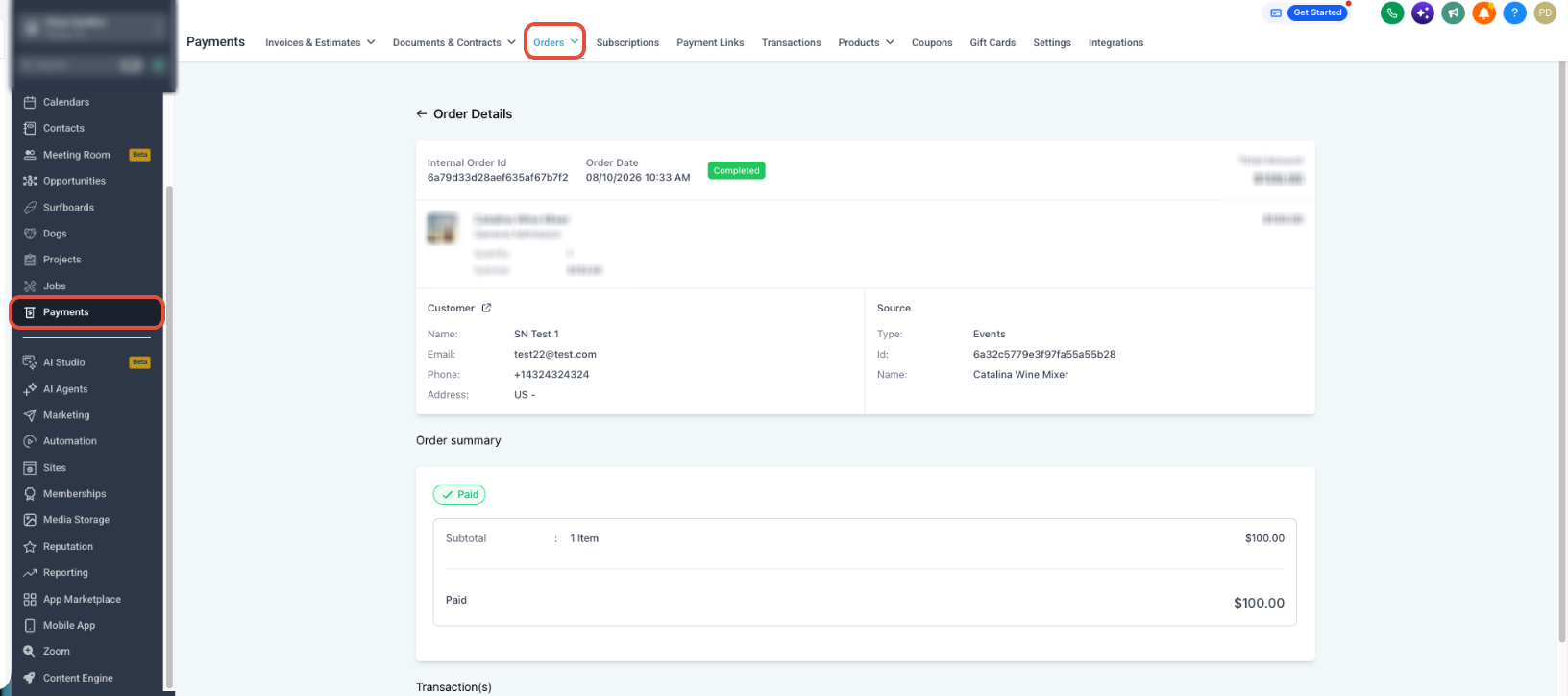Click the sidebar vertical scrollbar

170,437
